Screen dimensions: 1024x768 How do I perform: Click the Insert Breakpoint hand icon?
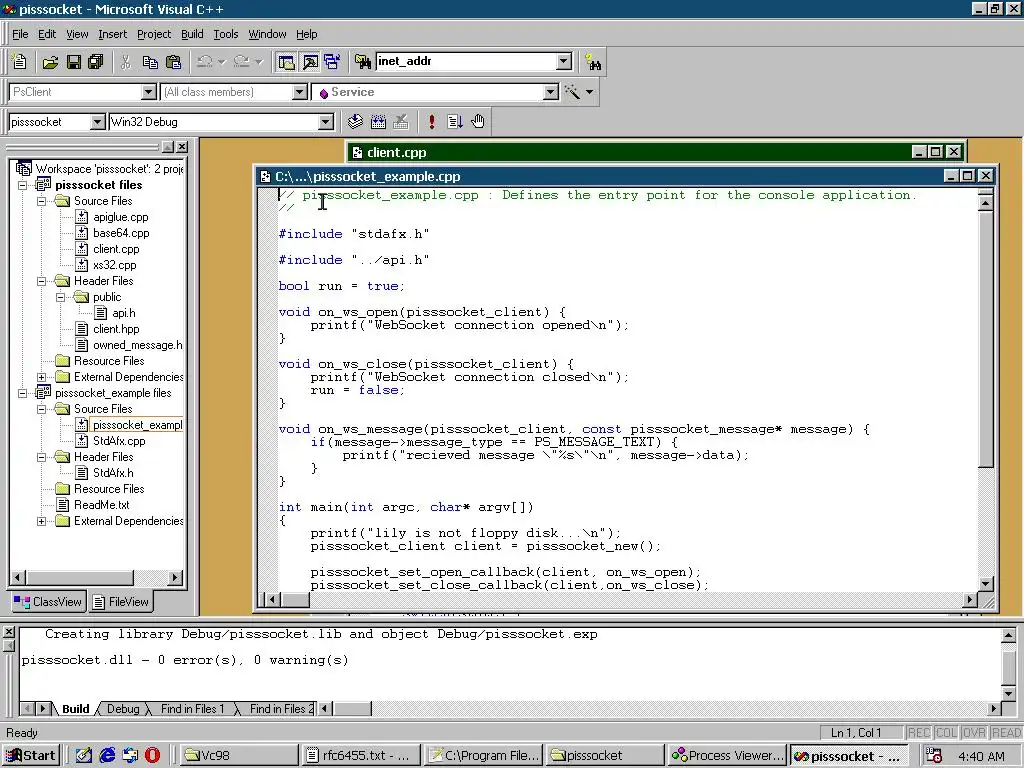tap(478, 121)
